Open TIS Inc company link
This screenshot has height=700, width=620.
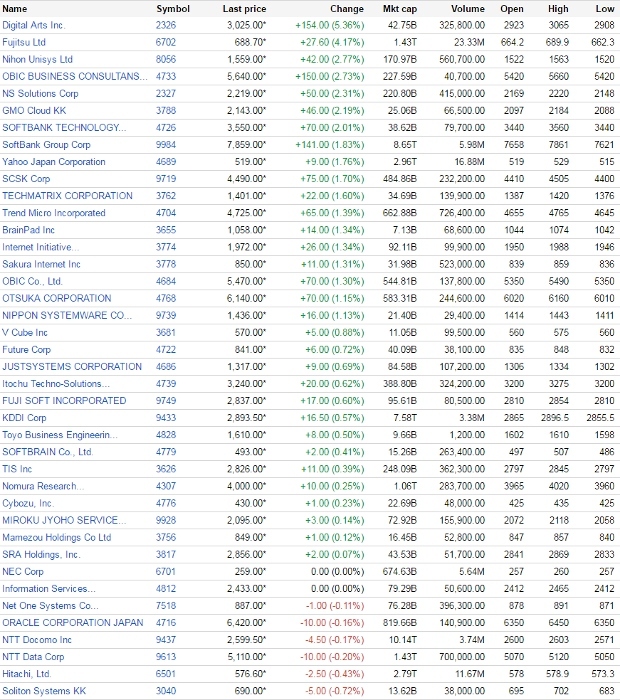click(x=17, y=469)
